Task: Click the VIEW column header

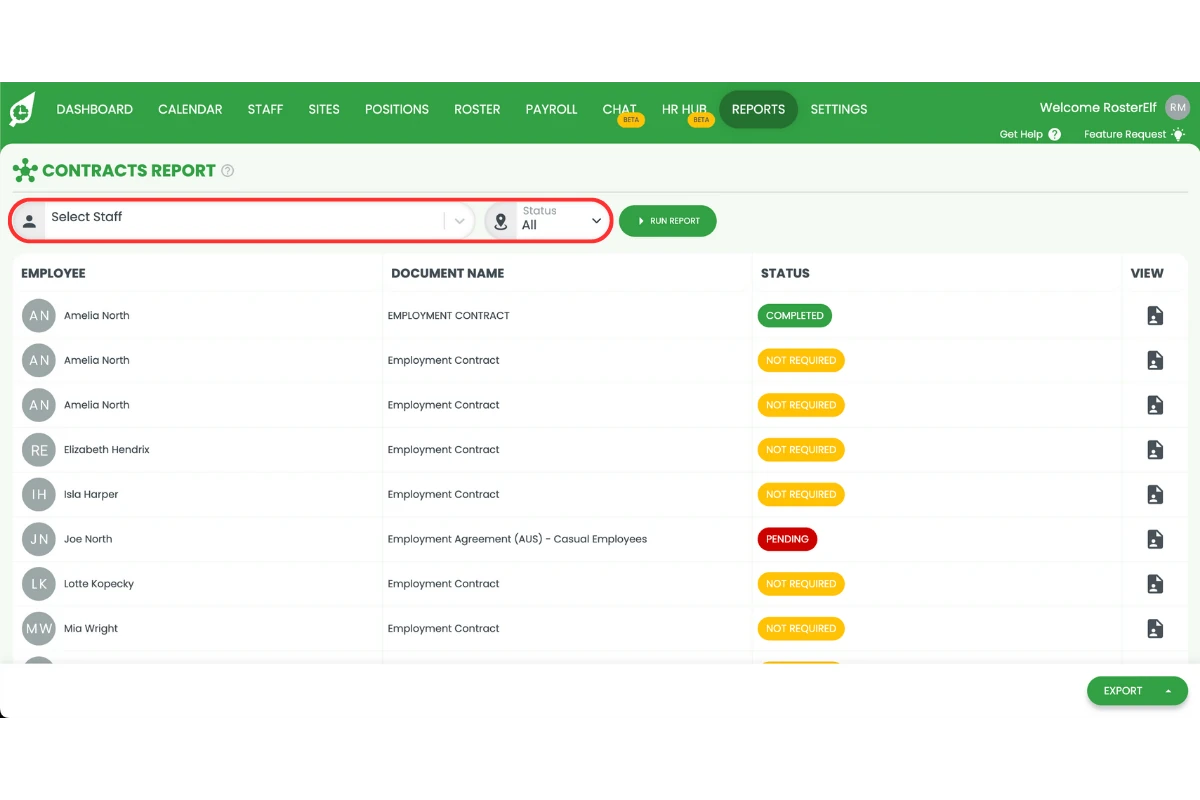Action: tap(1147, 273)
